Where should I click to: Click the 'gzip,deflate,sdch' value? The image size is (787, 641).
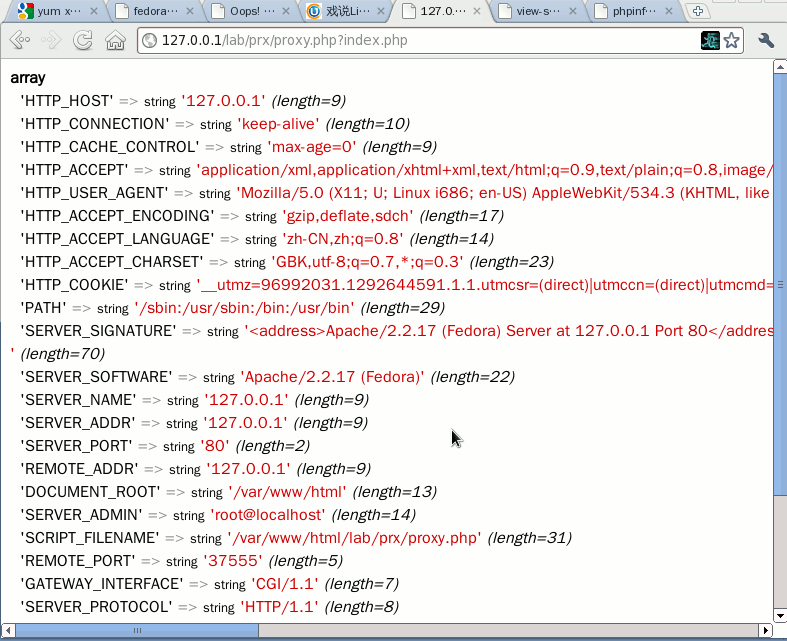click(348, 216)
